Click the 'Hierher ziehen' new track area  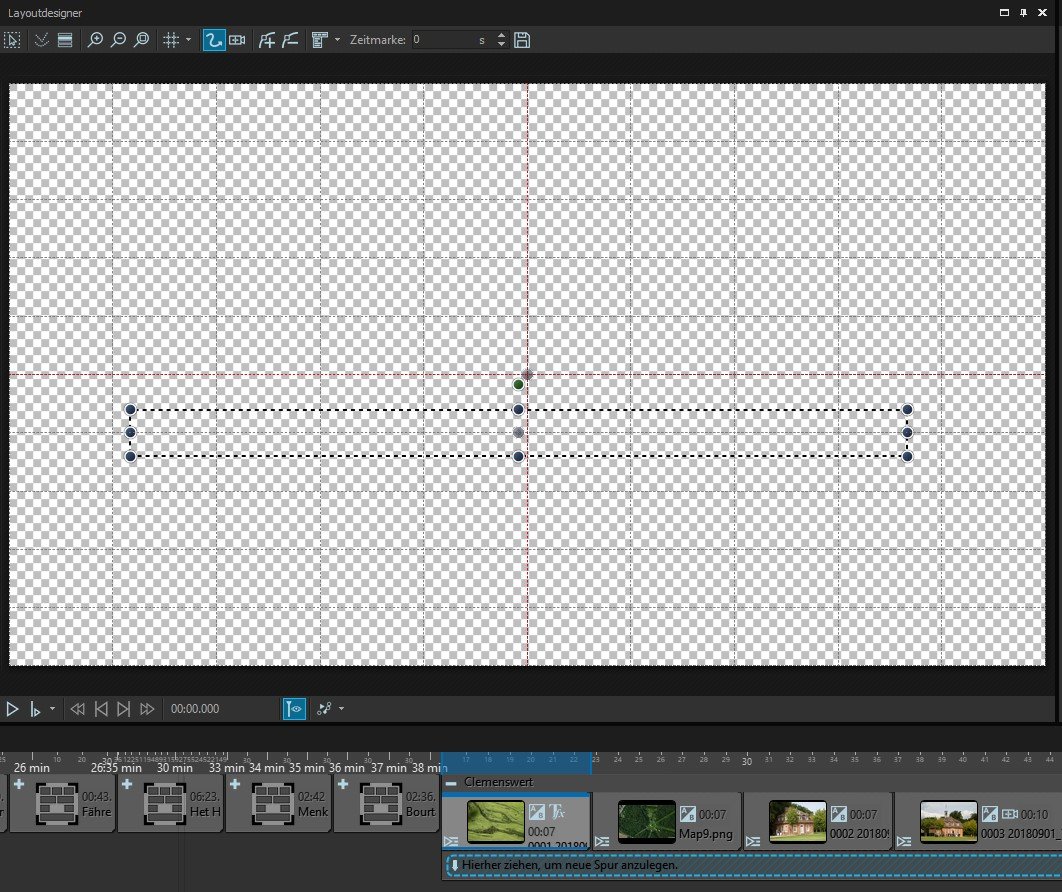tap(750, 865)
